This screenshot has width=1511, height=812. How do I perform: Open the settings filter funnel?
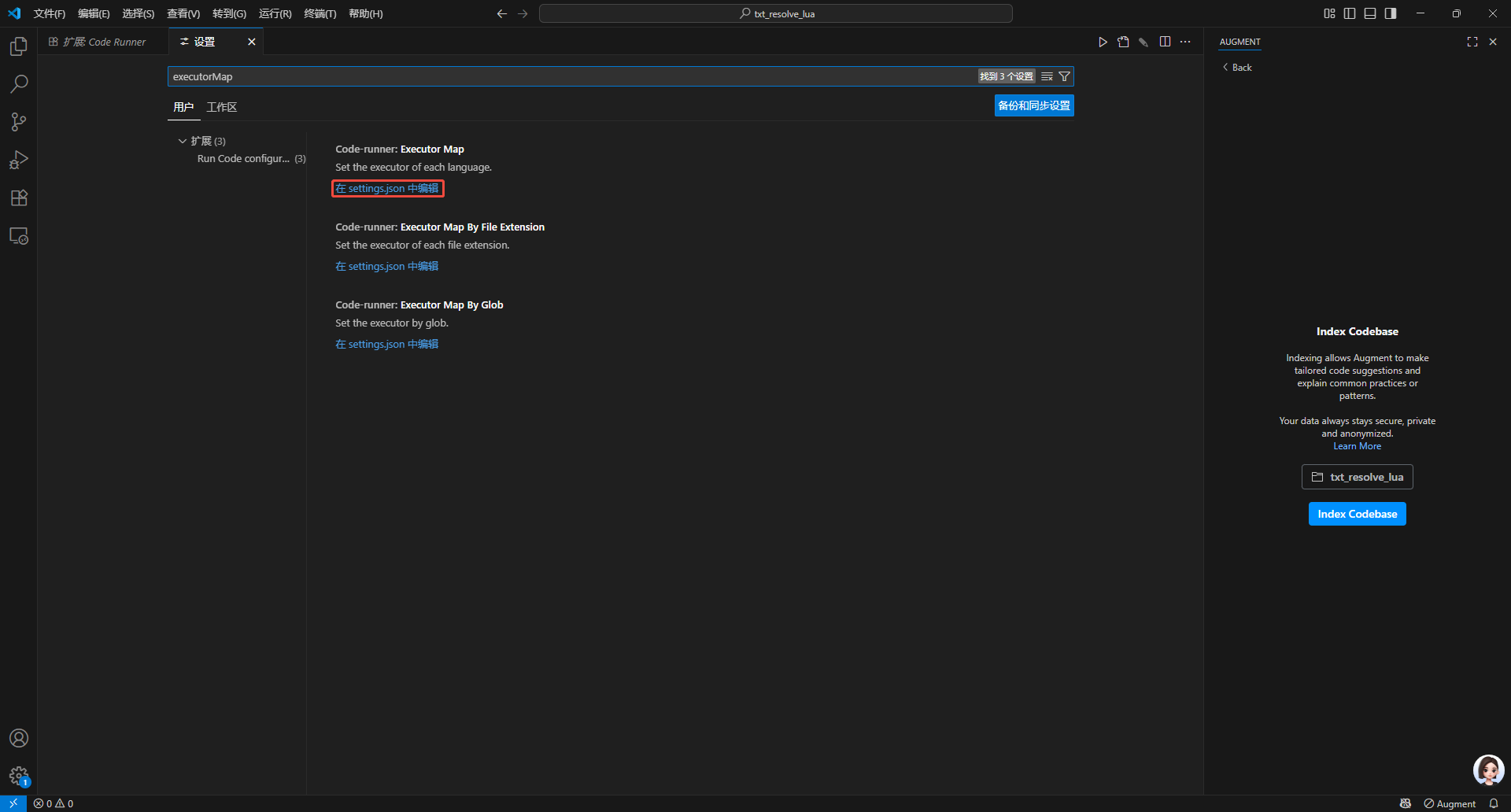point(1064,76)
